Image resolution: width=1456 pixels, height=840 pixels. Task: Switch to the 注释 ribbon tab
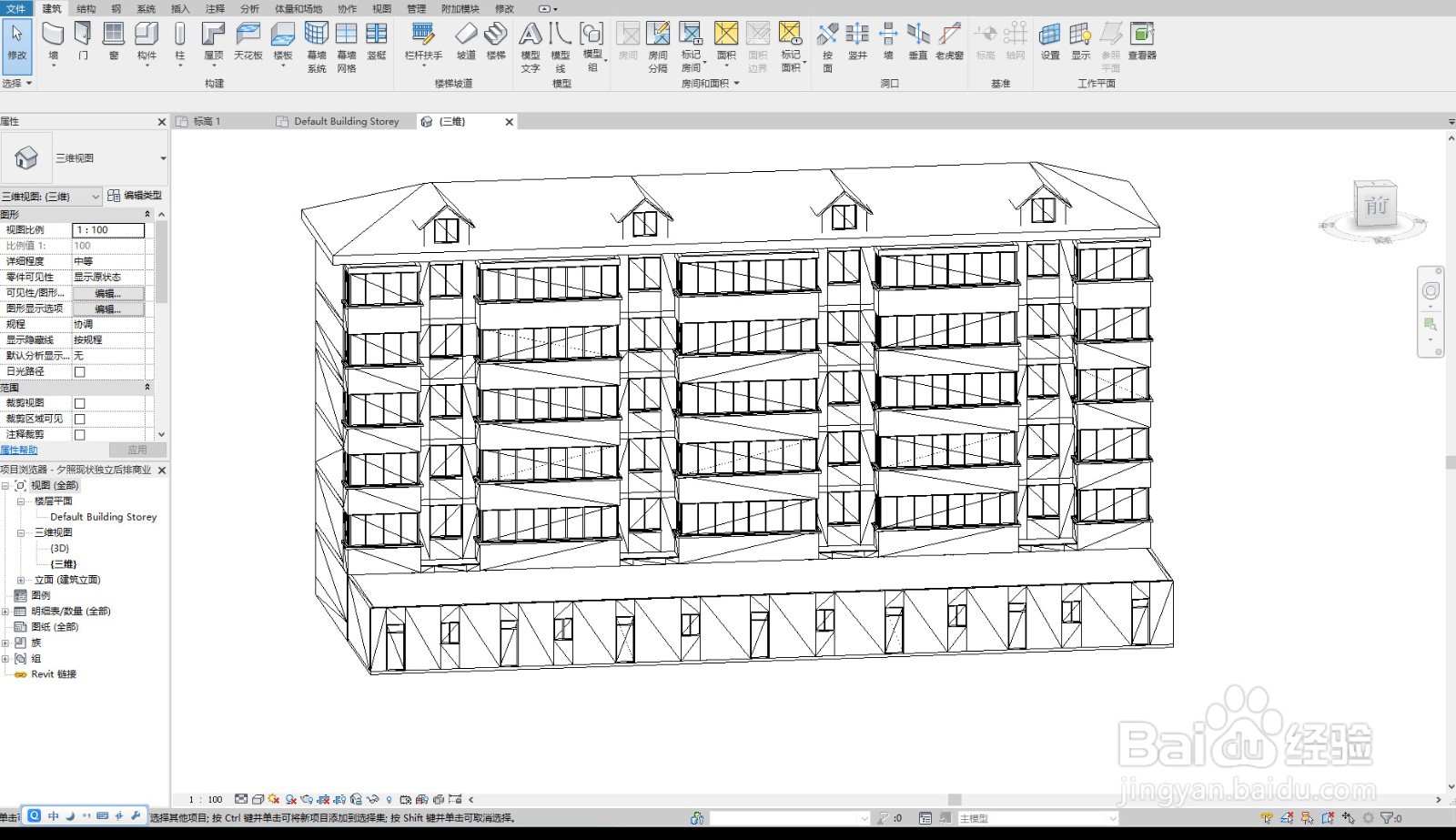(x=215, y=8)
